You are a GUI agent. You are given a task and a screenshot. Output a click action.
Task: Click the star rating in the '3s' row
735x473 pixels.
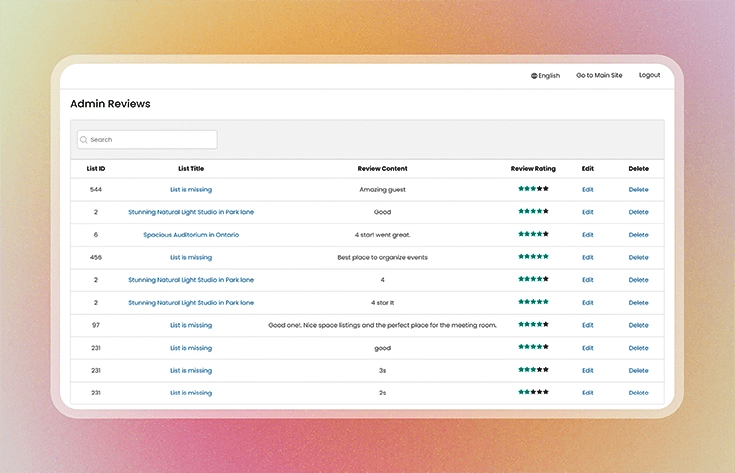coord(533,369)
